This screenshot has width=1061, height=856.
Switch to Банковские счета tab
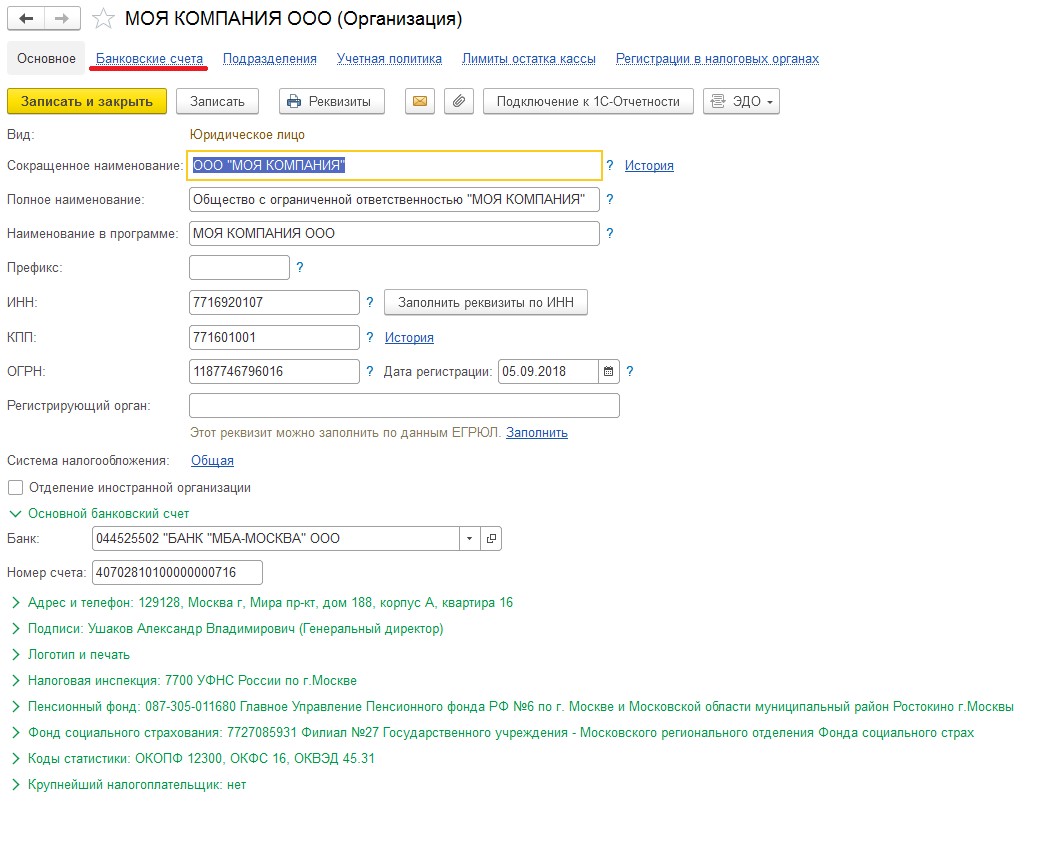(x=150, y=59)
